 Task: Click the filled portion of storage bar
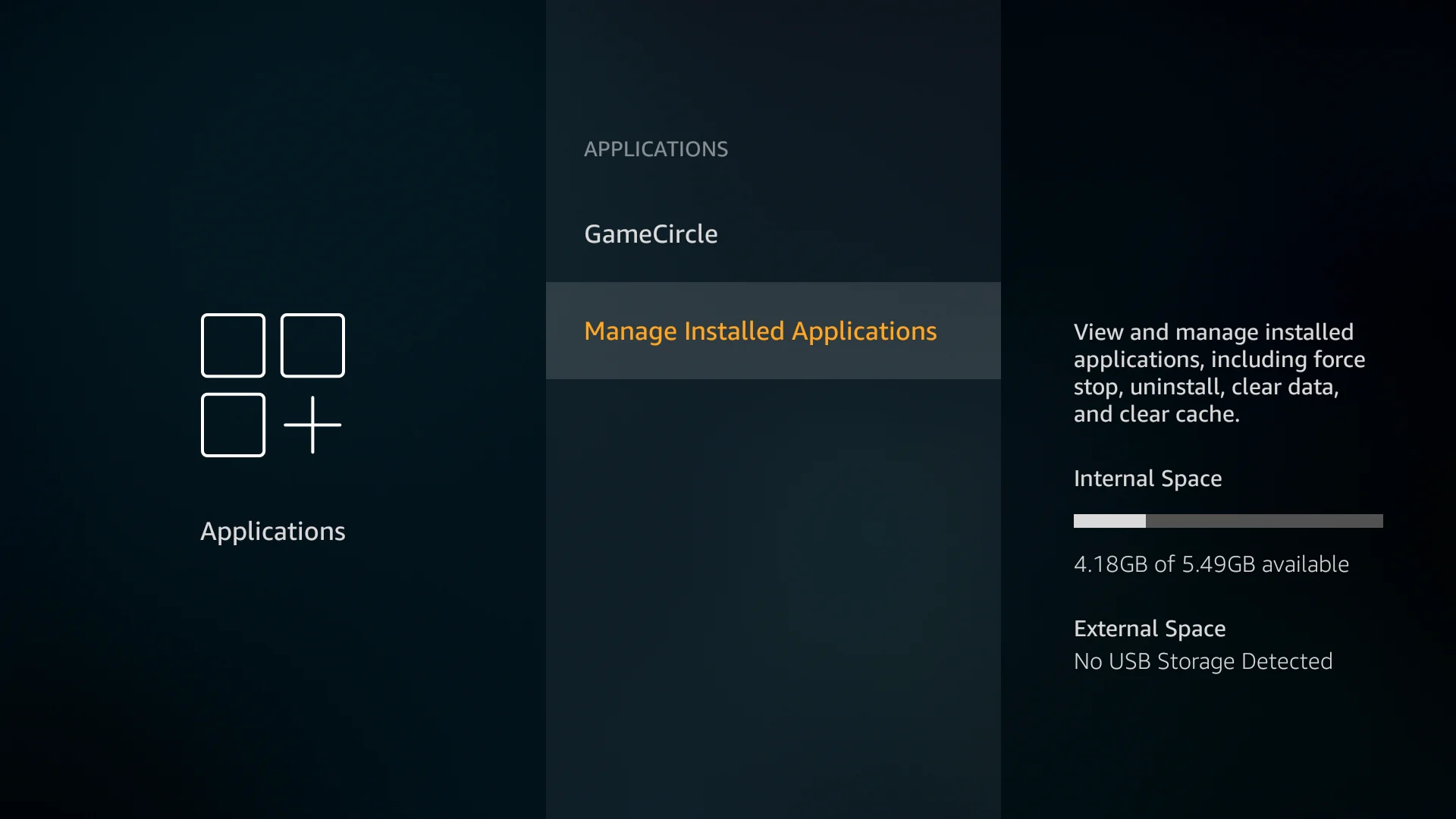[x=1109, y=521]
